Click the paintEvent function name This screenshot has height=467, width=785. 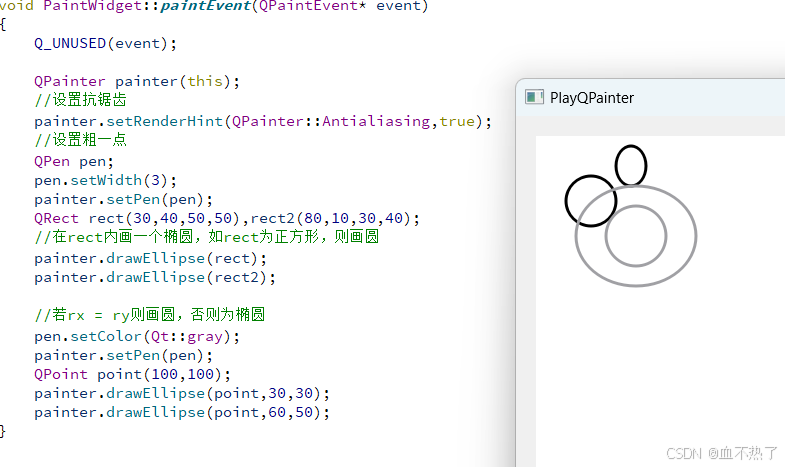point(205,6)
